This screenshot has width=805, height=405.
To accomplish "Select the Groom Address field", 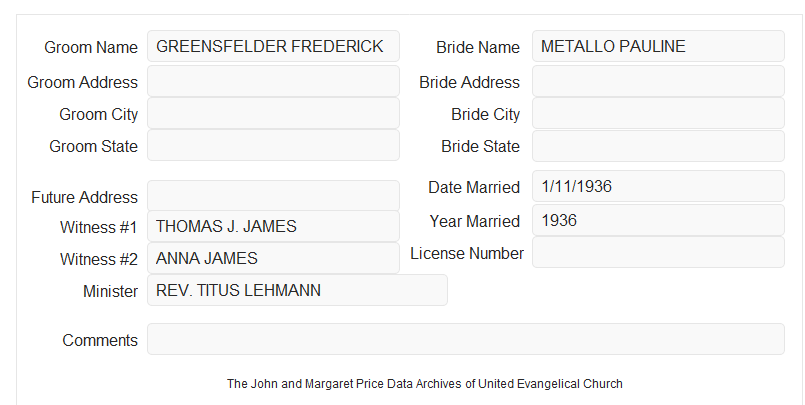I will pos(273,81).
